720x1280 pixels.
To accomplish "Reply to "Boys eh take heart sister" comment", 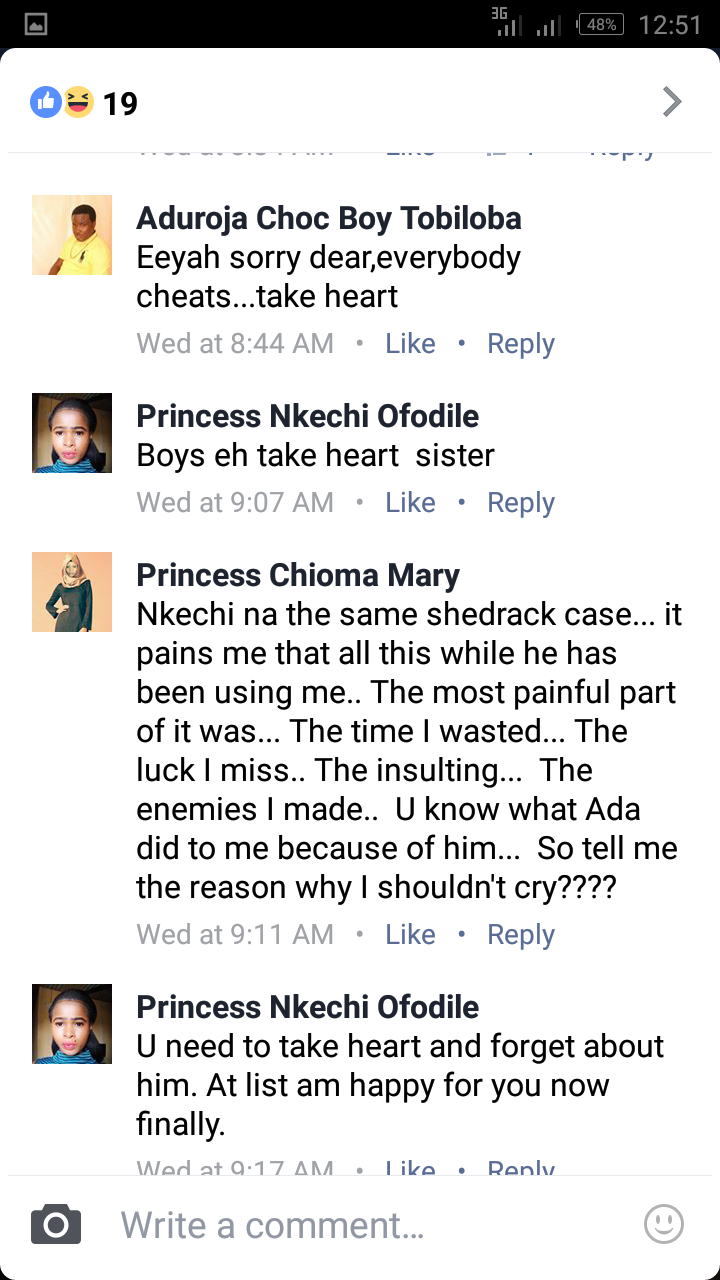I will click(520, 503).
